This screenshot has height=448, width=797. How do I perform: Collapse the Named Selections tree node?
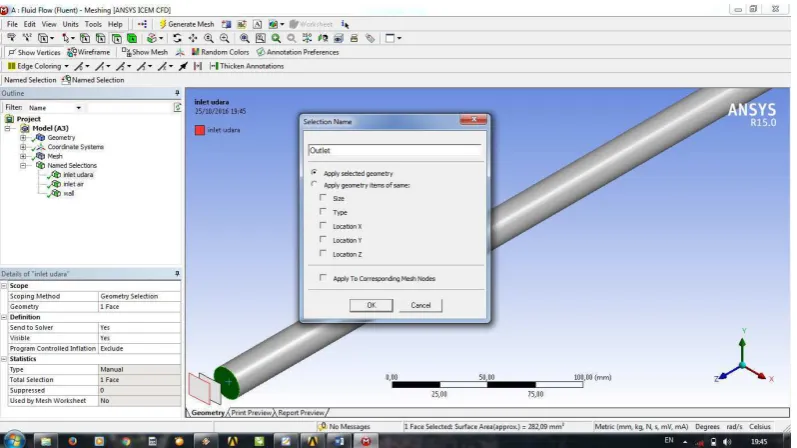[23, 165]
